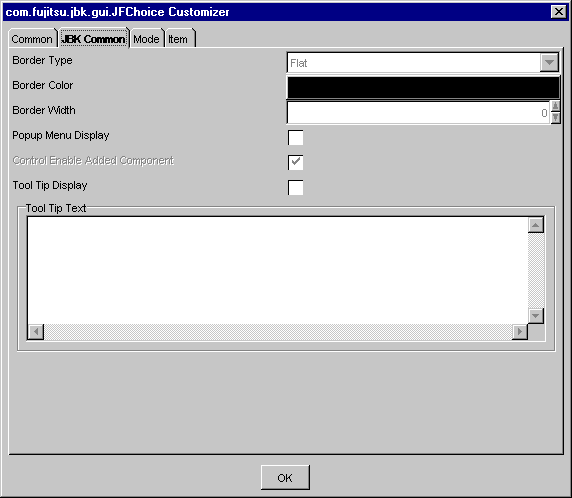Toggle Control Enable Added Component checkbox
The height and width of the screenshot is (498, 572).
295,162
